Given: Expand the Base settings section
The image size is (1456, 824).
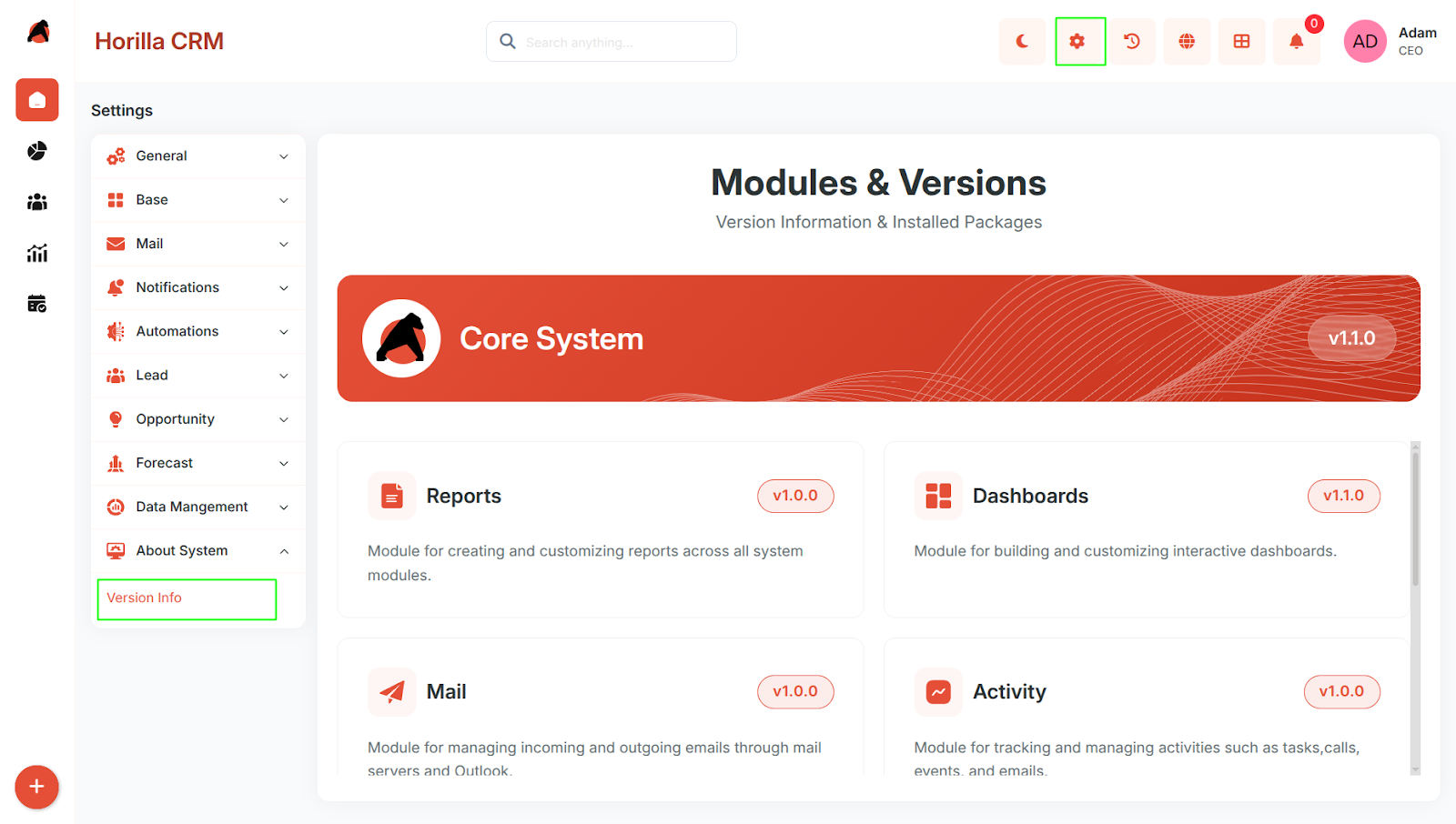Looking at the screenshot, I should click(198, 200).
